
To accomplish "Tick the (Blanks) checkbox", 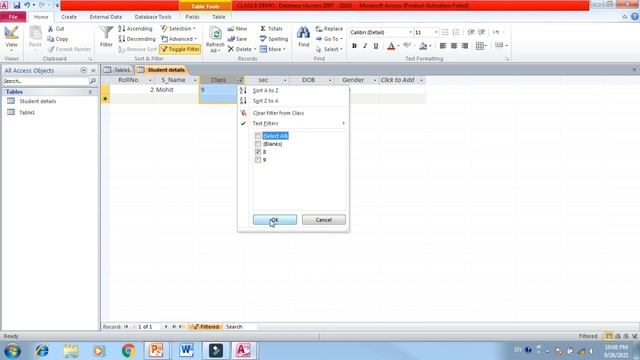I will [x=258, y=144].
